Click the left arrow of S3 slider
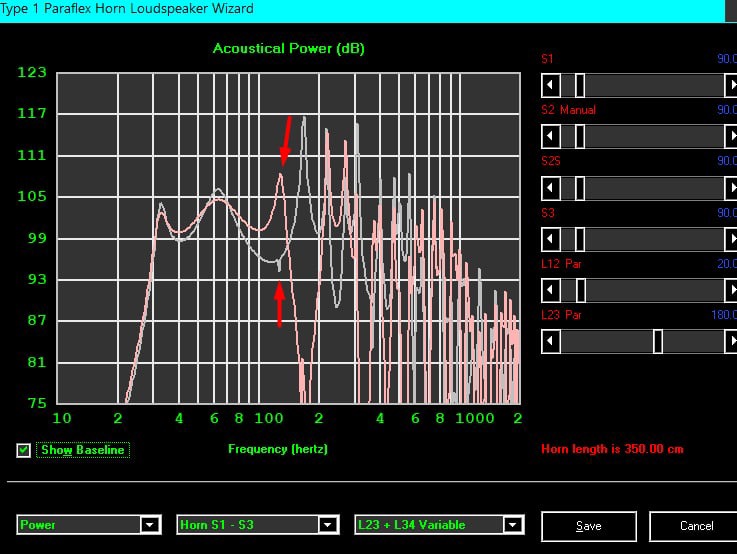Viewport: 737px width, 554px height. [550, 239]
